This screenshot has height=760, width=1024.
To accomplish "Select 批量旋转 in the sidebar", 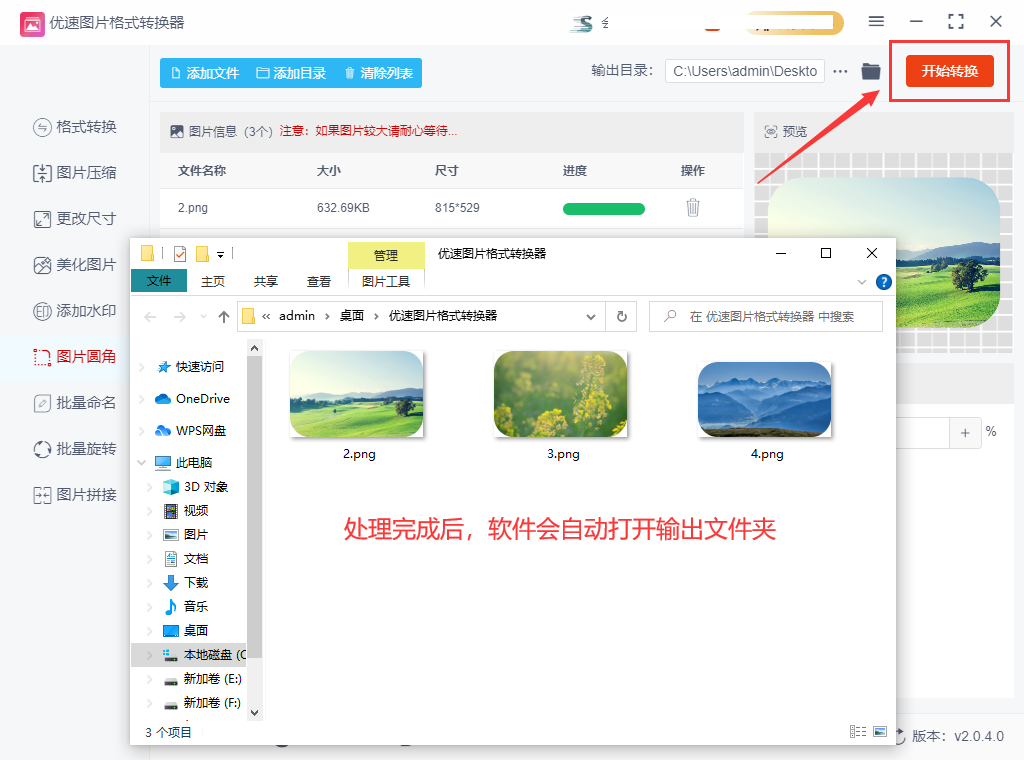I will pos(75,449).
